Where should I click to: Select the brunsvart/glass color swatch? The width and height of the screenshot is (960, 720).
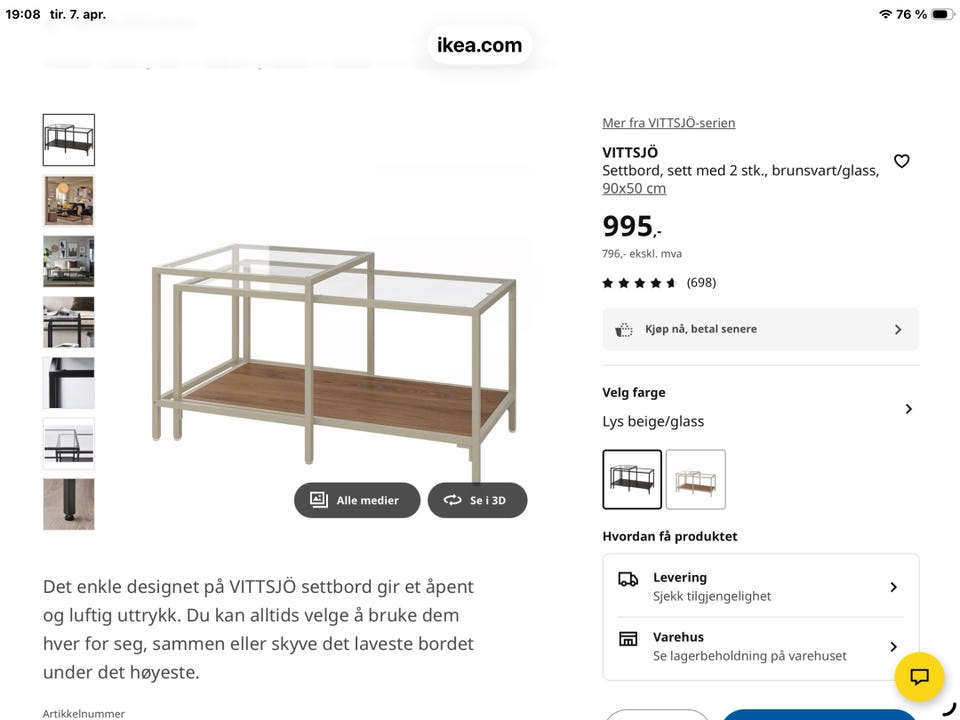tap(632, 480)
